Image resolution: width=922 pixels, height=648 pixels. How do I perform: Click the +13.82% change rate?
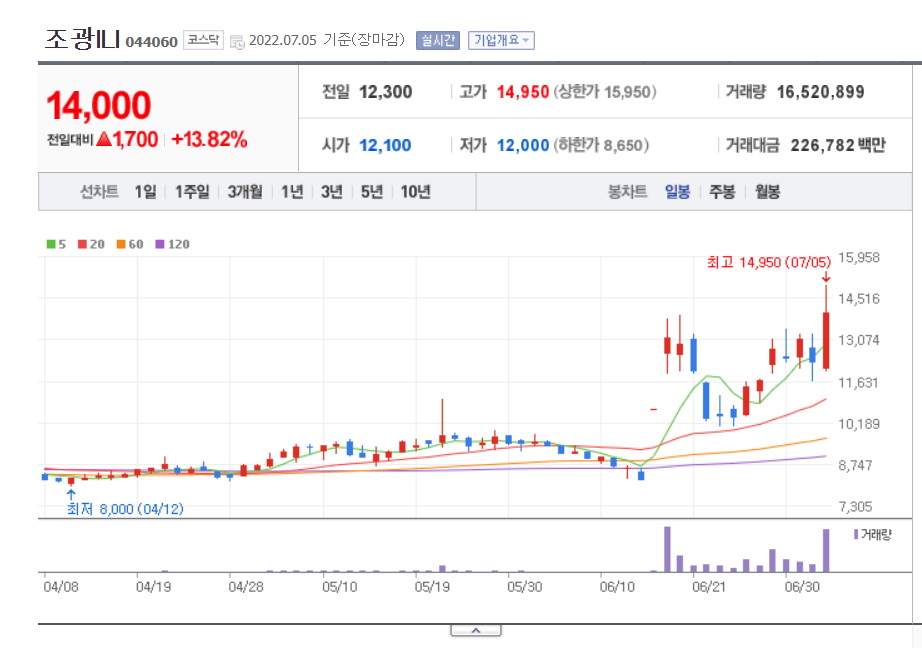point(209,139)
